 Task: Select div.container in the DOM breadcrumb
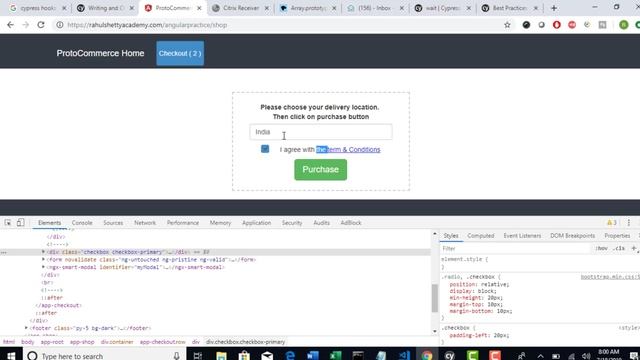(117, 342)
